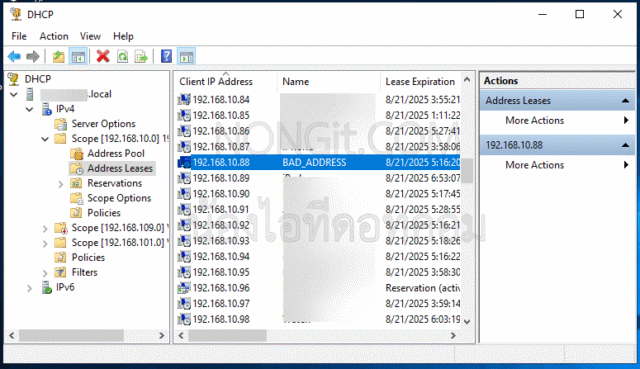Click the Address Leases folder icon

[x=76, y=168]
